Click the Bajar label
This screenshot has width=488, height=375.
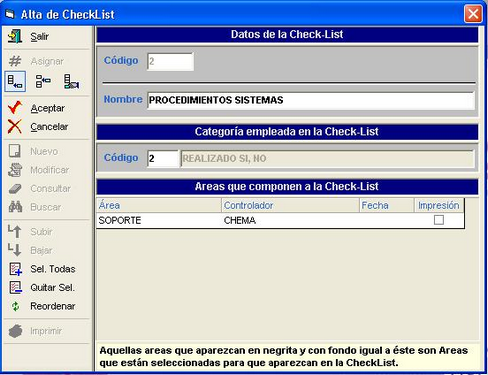[x=41, y=250]
